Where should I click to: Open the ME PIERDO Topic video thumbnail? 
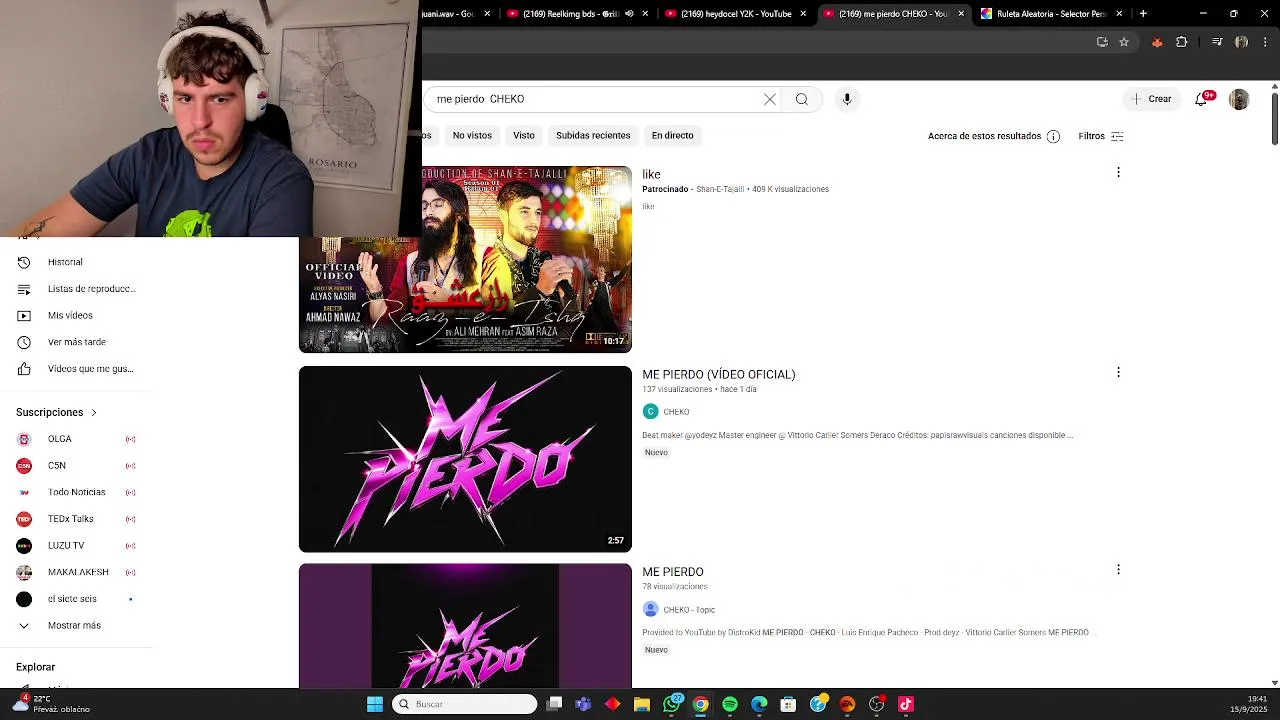[x=465, y=626]
